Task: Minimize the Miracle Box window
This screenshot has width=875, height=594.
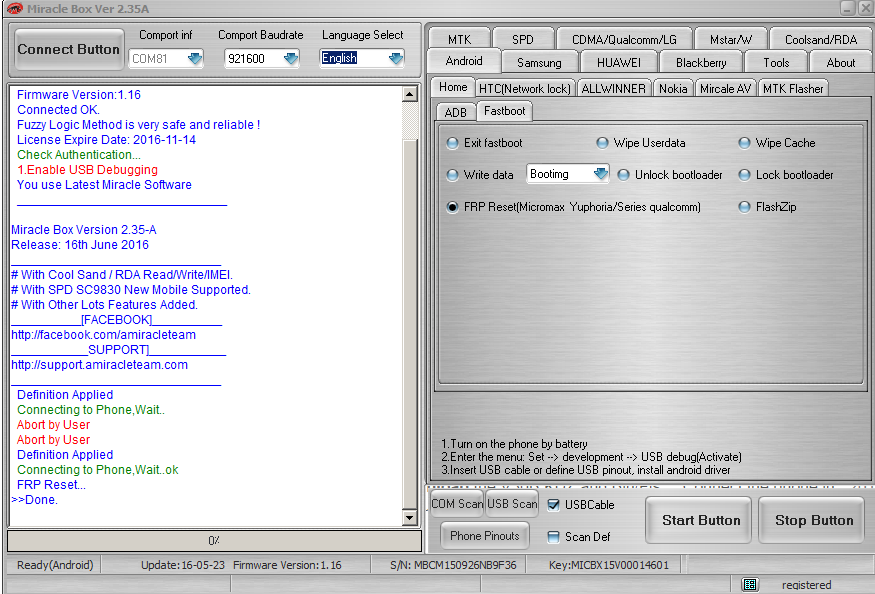Action: [847, 8]
